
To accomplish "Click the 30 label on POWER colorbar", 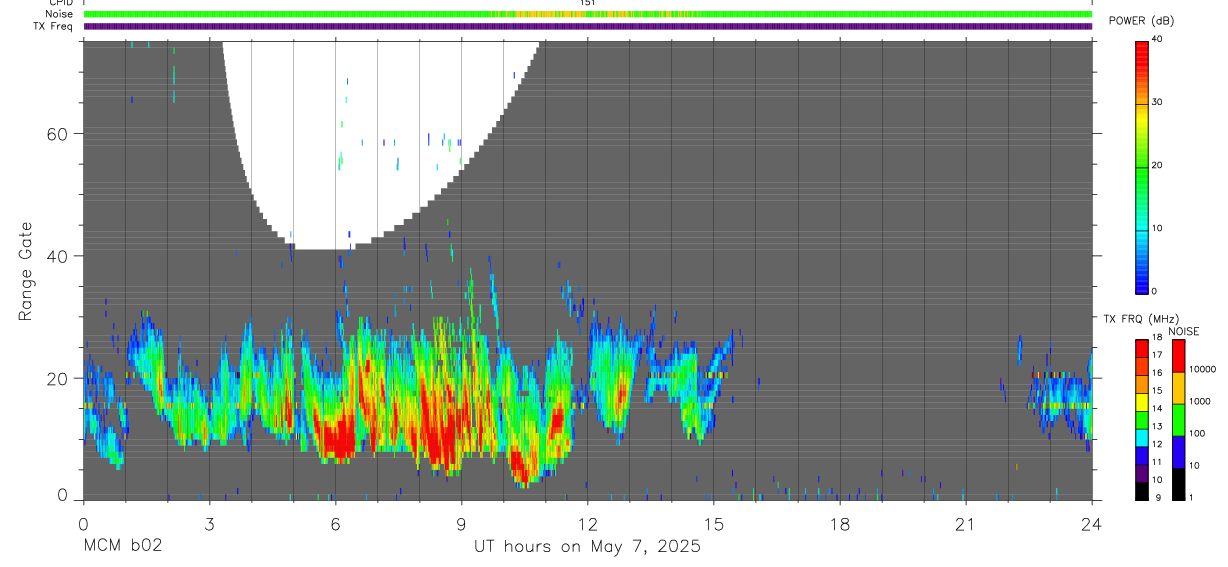I will 1158,102.
